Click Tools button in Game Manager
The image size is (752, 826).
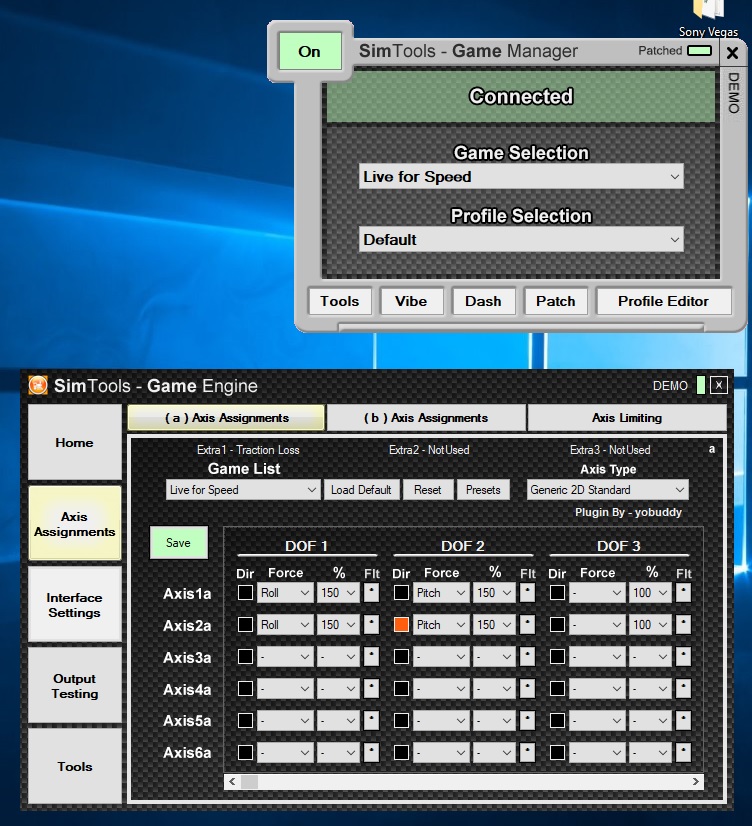pos(340,301)
